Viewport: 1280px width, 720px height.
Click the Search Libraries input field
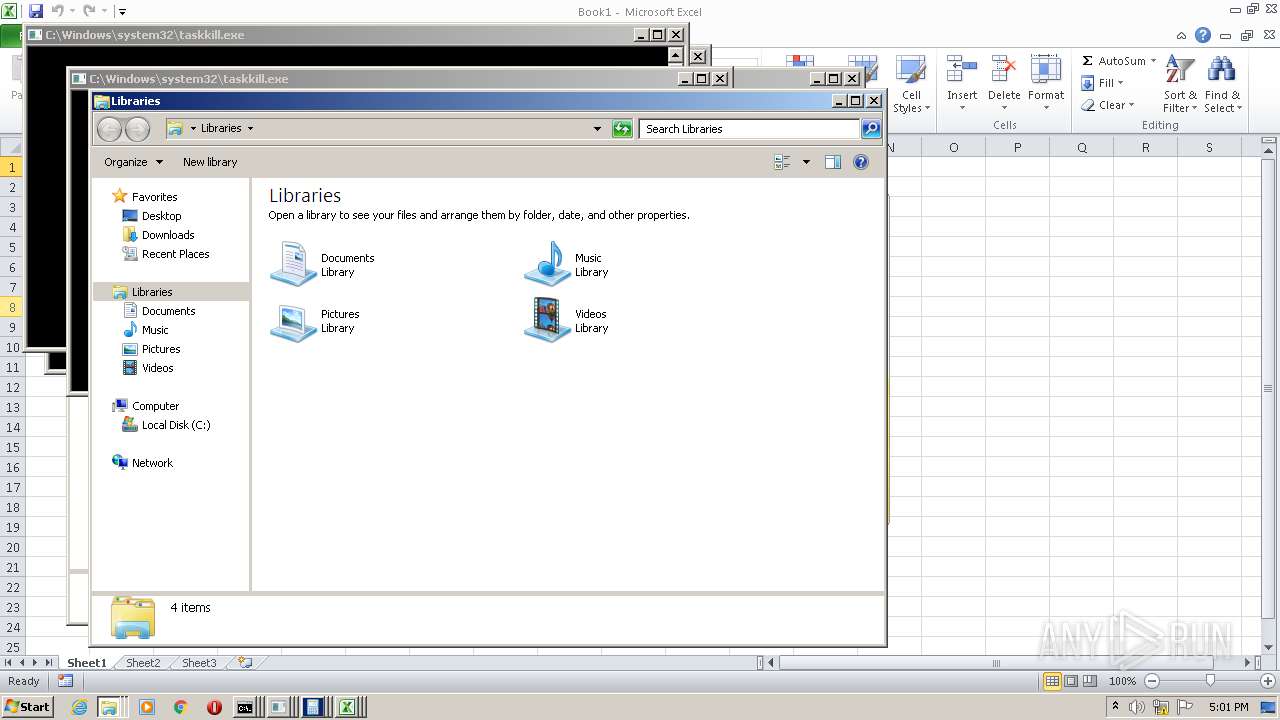749,128
